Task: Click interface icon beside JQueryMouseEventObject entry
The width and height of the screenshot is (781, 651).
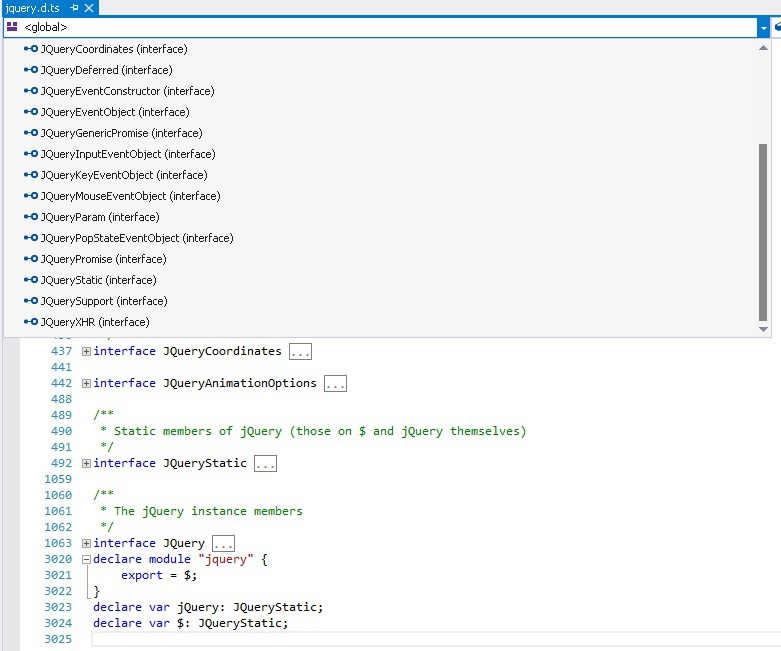Action: click(31, 196)
